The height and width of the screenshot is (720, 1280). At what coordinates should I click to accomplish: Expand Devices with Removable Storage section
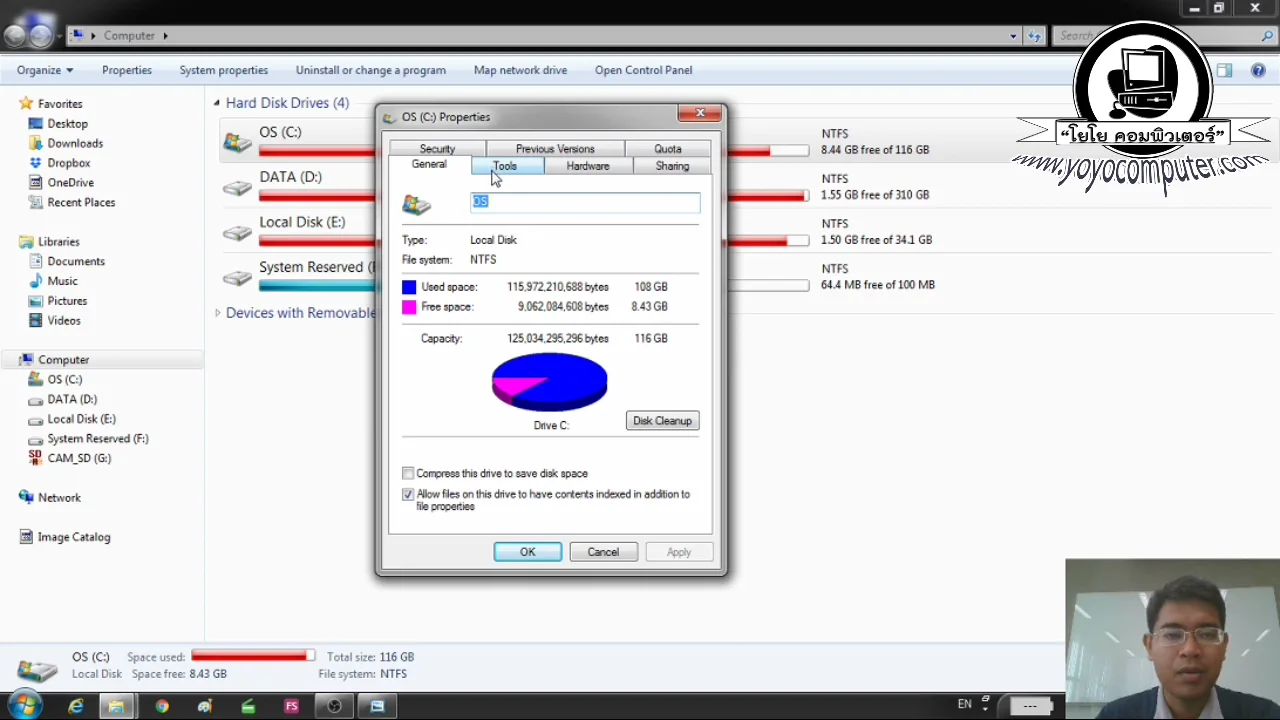(x=218, y=313)
